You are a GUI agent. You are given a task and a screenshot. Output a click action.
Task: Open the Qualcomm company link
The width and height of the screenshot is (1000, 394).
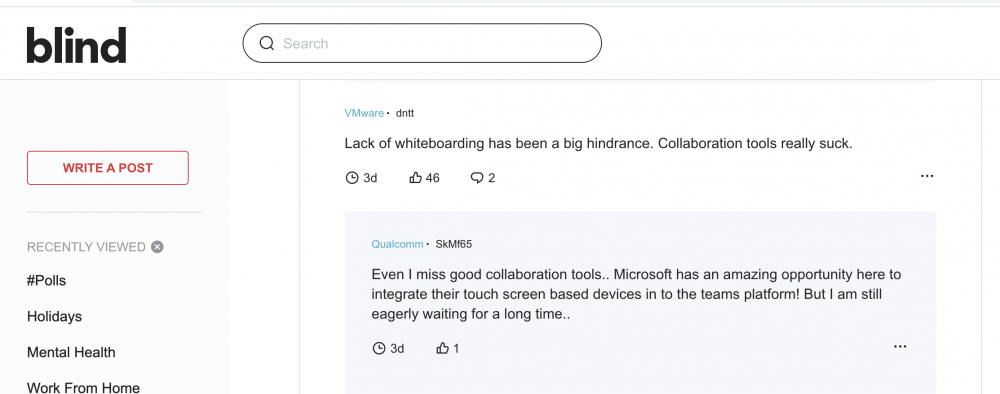(397, 244)
